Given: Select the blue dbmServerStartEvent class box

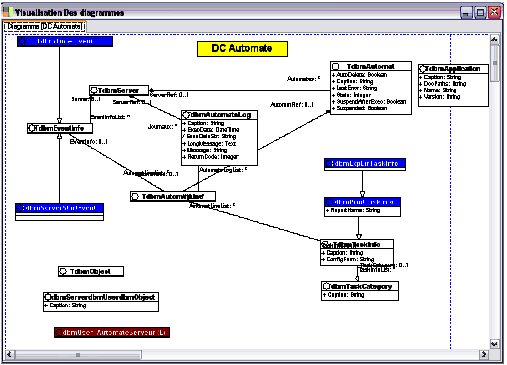Looking at the screenshot, I should pyautogui.click(x=59, y=212).
